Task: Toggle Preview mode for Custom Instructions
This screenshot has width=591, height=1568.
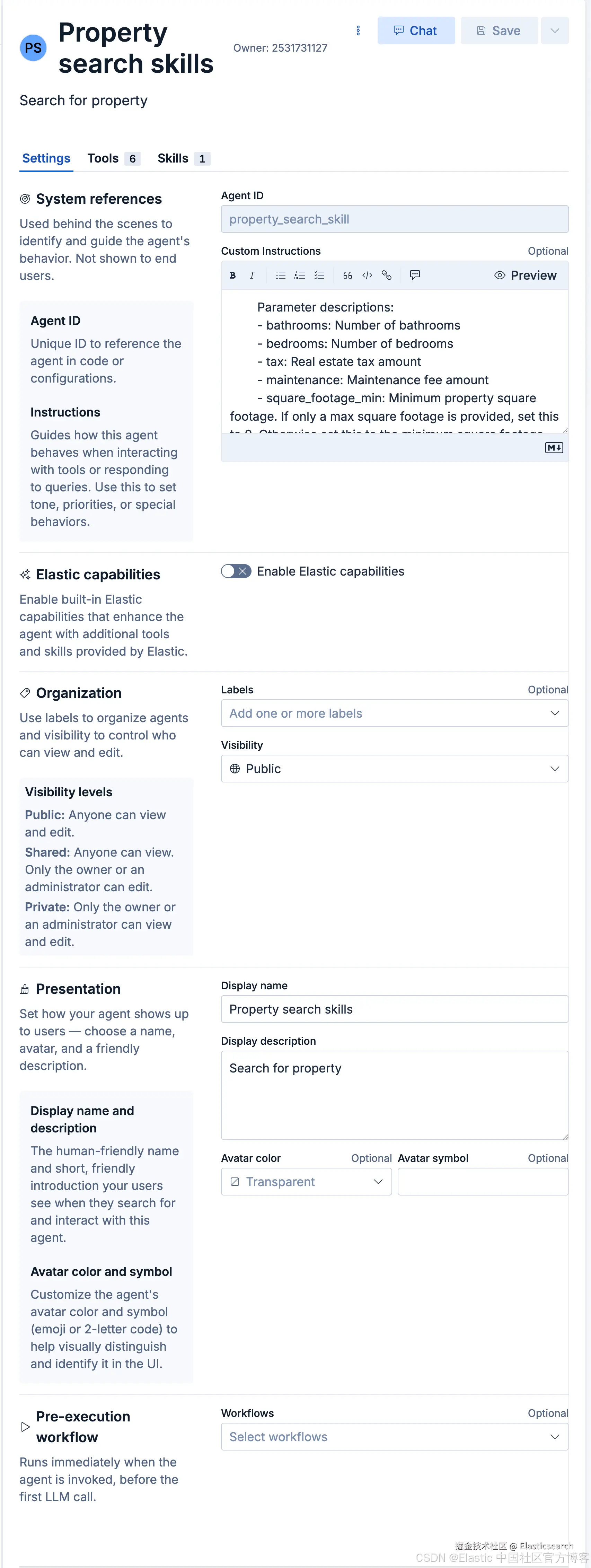Action: [525, 275]
